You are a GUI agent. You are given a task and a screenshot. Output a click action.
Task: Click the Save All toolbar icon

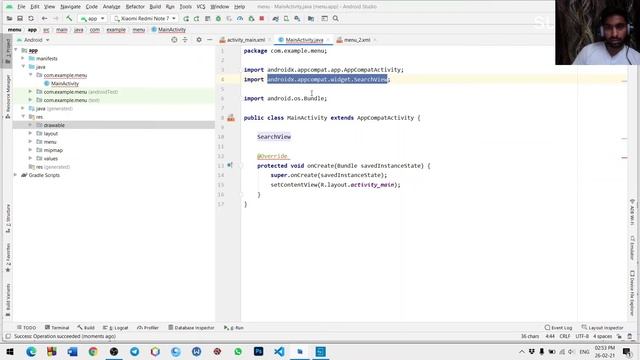coord(20,18)
